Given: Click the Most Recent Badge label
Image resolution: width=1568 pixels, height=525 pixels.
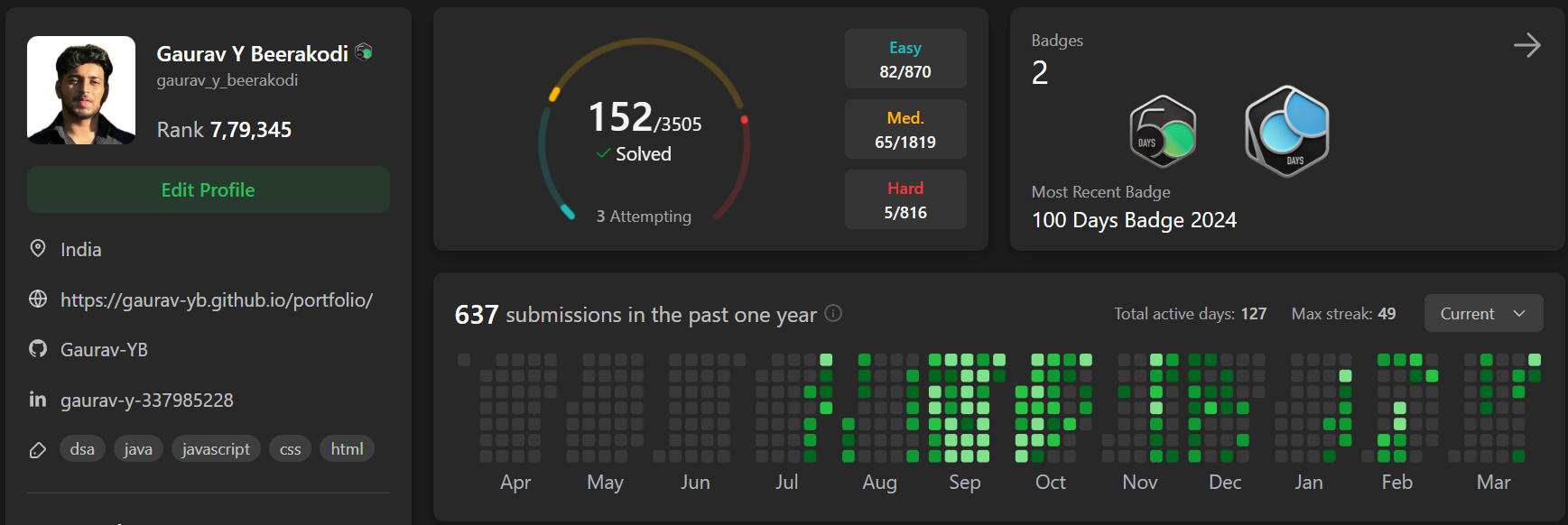Looking at the screenshot, I should [x=1101, y=192].
